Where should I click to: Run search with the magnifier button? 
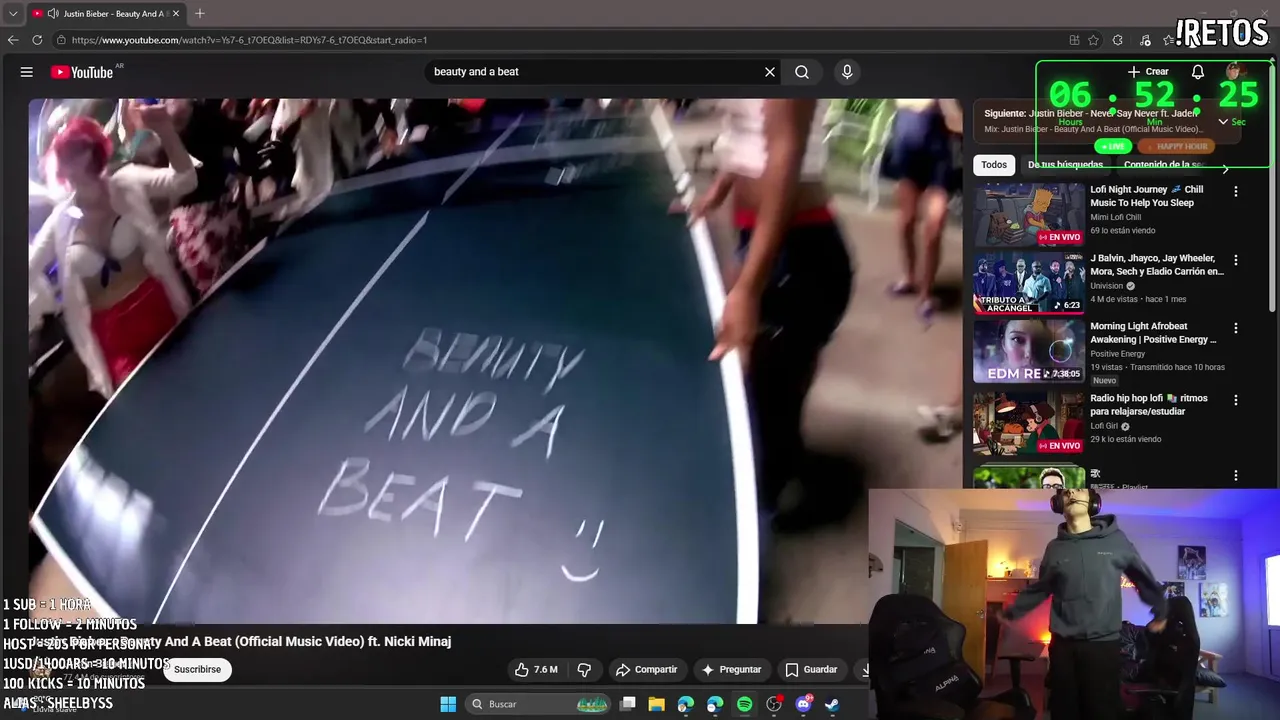(802, 72)
